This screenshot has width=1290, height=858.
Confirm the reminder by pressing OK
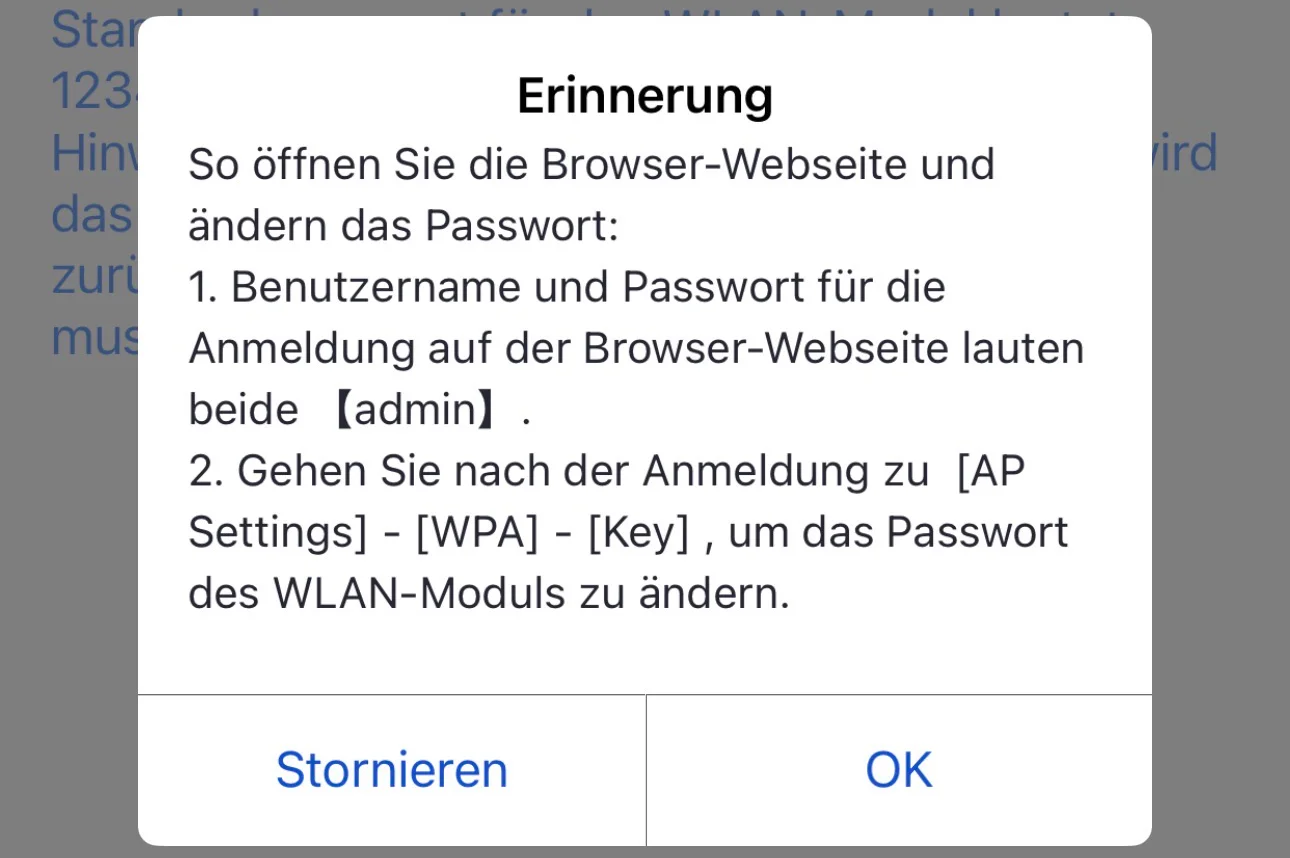pos(897,769)
